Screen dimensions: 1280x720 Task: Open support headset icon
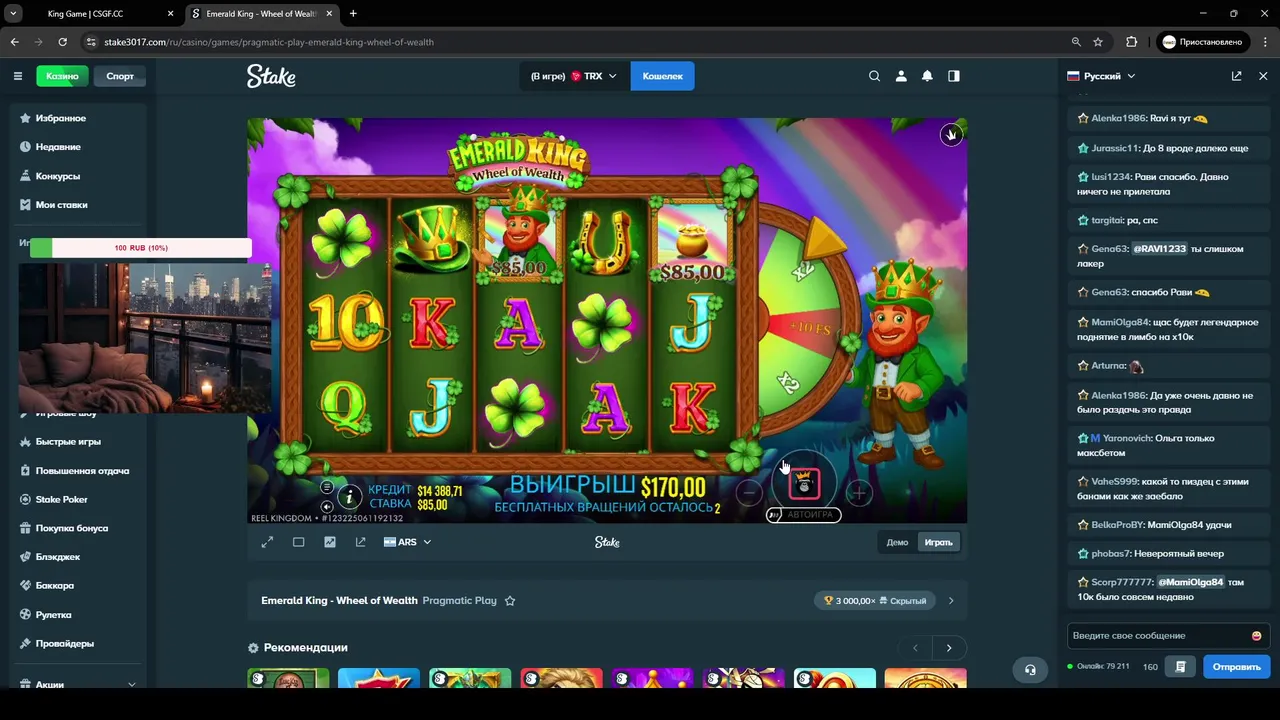coord(1030,670)
